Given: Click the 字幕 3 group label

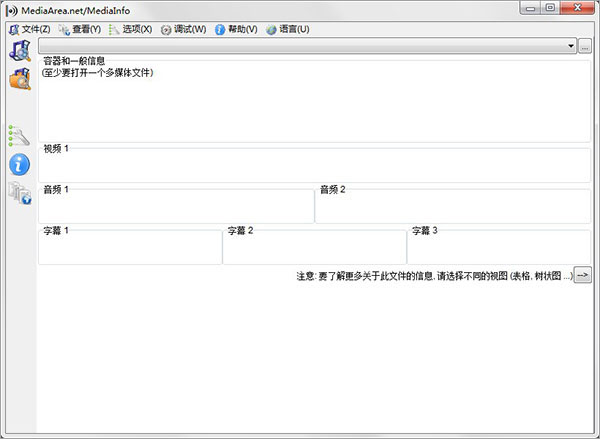Looking at the screenshot, I should [425, 230].
